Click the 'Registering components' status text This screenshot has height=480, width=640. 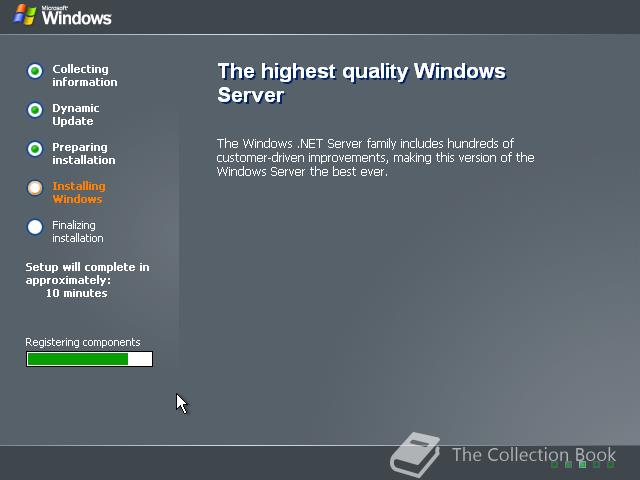point(83,342)
